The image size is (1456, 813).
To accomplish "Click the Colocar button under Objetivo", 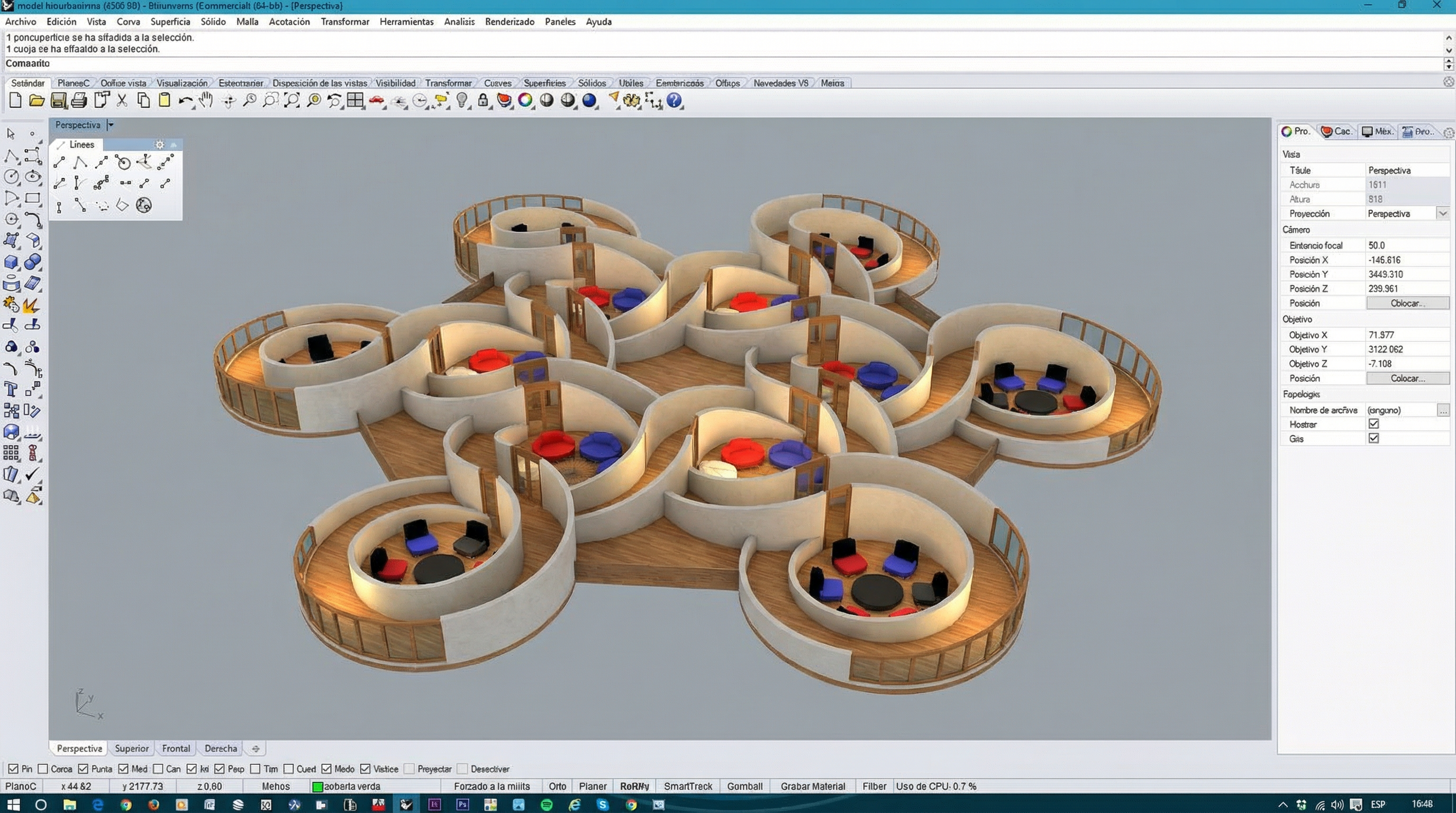I will pyautogui.click(x=1407, y=378).
